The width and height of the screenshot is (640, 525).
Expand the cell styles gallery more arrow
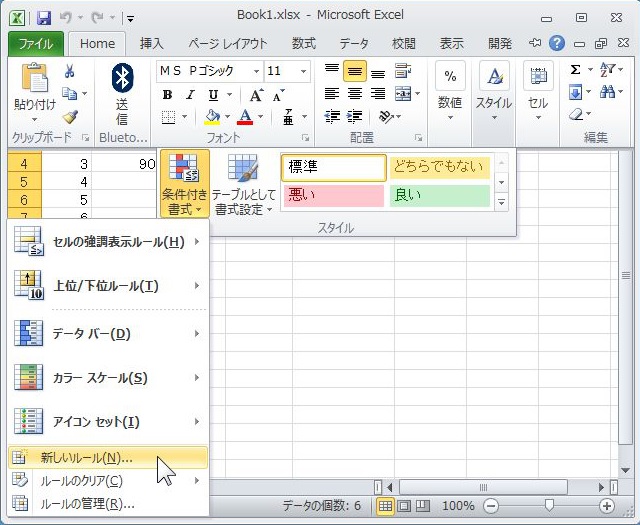(x=502, y=202)
